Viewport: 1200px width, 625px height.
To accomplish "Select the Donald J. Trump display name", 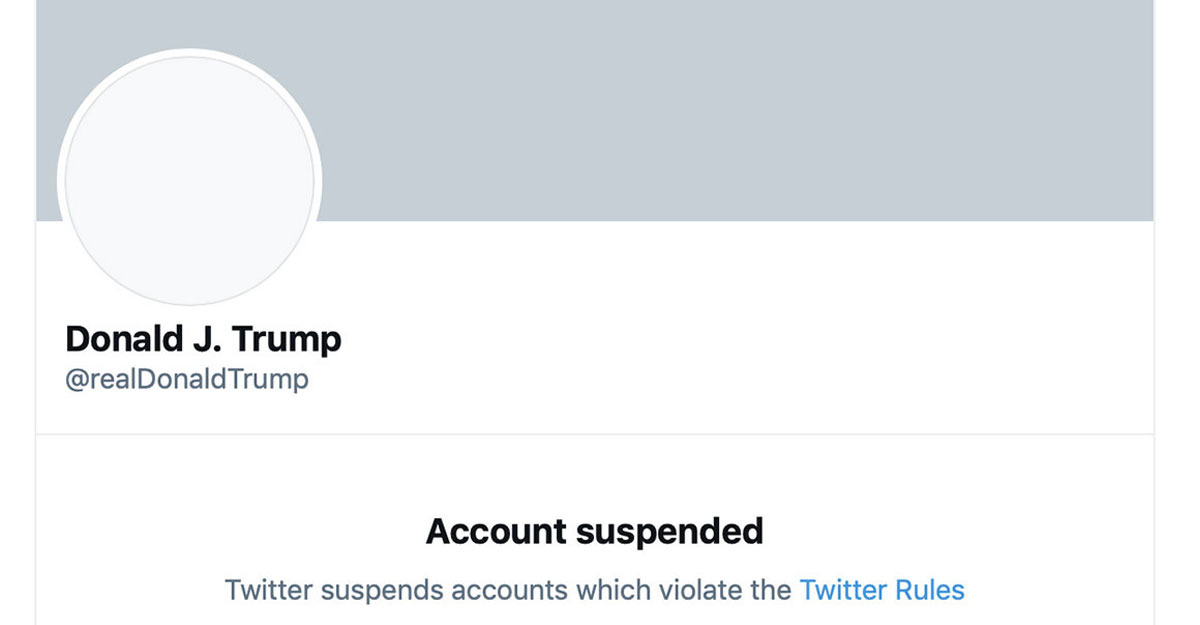I will point(203,339).
